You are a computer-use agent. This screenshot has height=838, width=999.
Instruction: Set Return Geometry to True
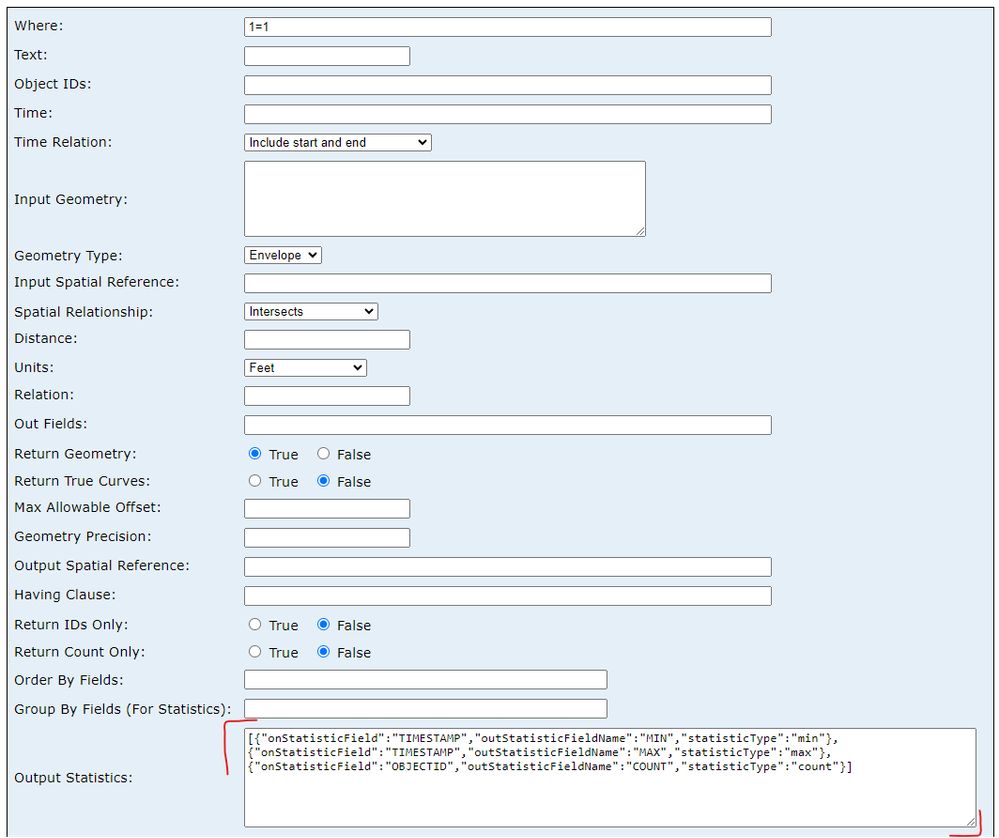point(255,453)
